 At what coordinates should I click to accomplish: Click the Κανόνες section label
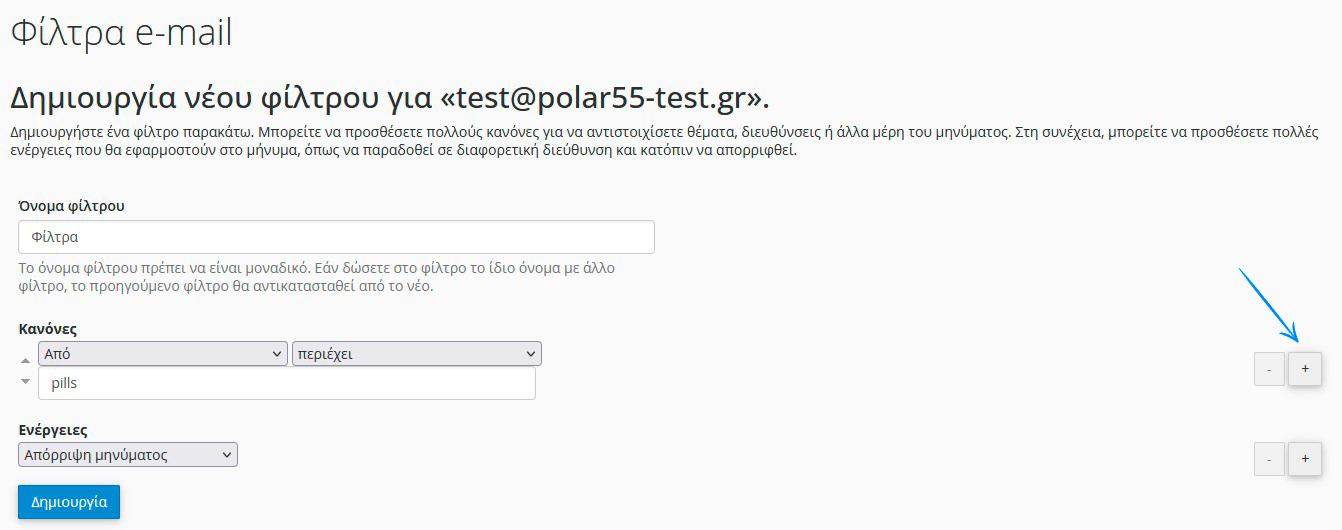(48, 329)
